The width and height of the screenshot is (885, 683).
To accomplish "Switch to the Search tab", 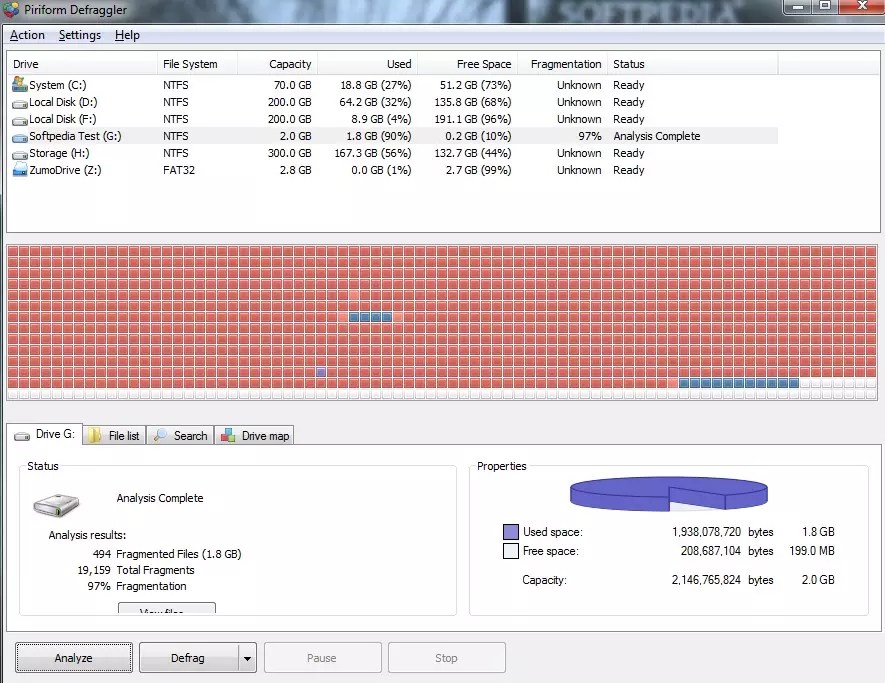I will click(x=181, y=435).
